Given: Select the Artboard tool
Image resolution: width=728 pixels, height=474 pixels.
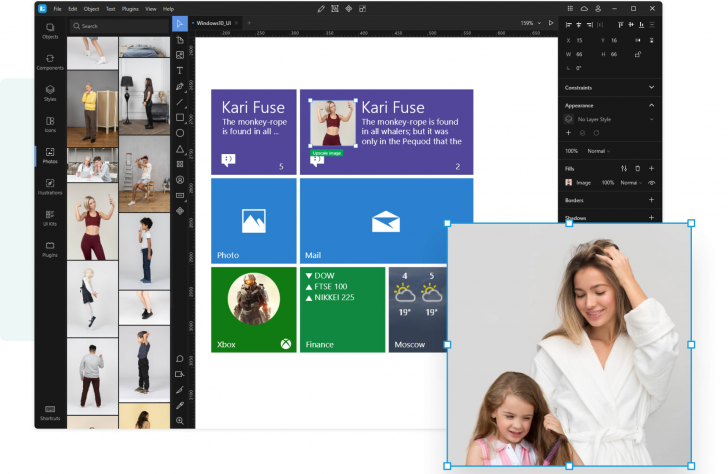Looking at the screenshot, I should tap(180, 40).
